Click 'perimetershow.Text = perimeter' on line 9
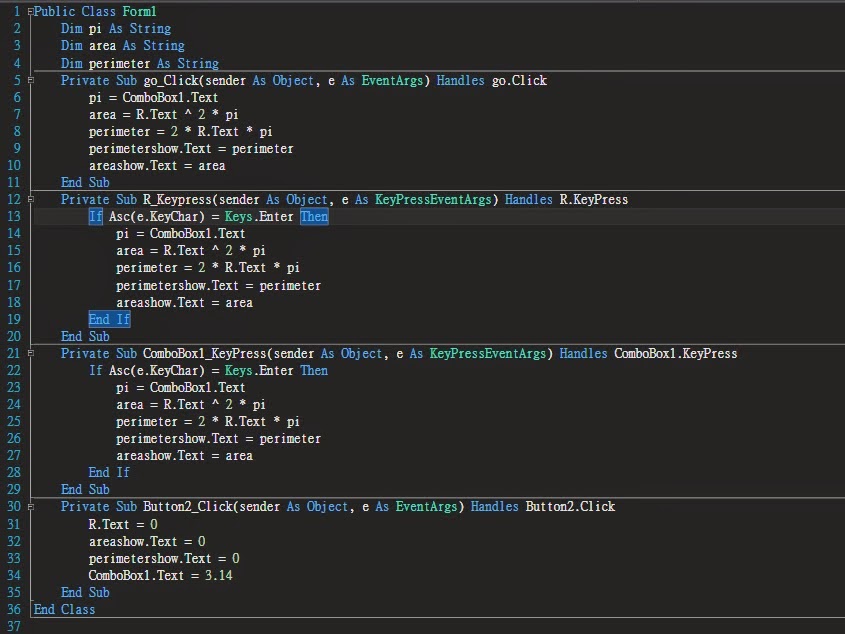The width and height of the screenshot is (845, 634). click(x=191, y=149)
